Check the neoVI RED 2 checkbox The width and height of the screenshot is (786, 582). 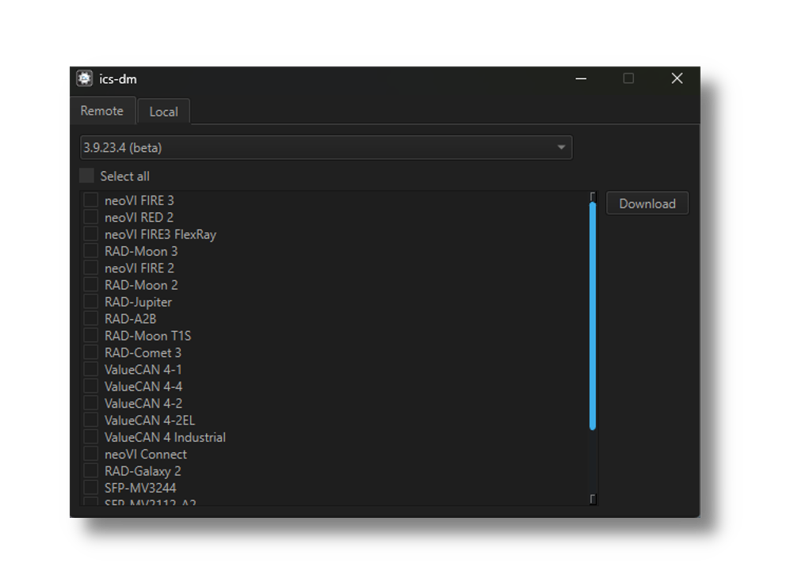pyautogui.click(x=91, y=217)
